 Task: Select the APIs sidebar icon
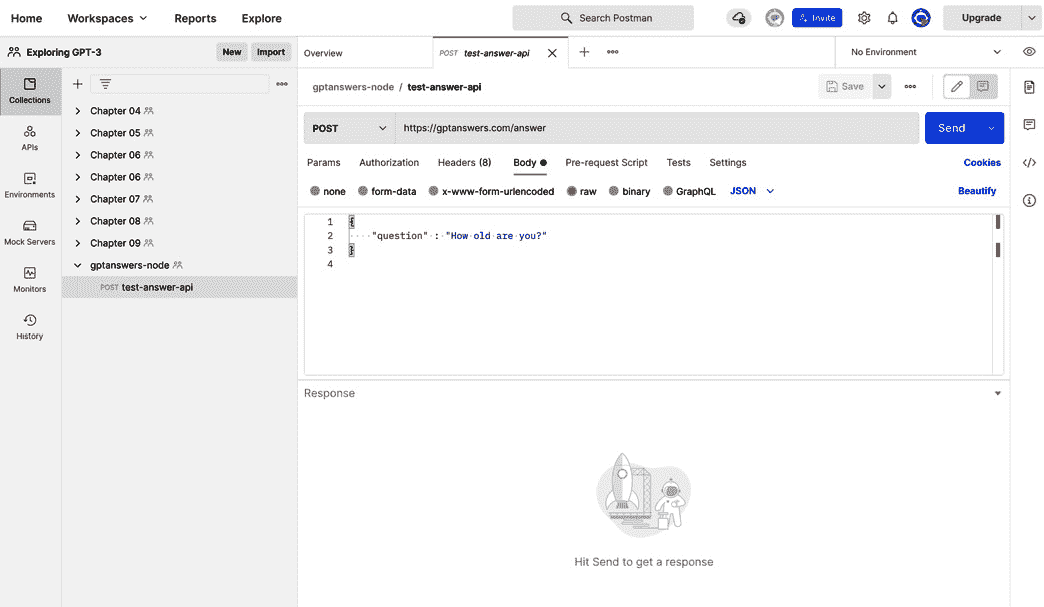pyautogui.click(x=30, y=135)
